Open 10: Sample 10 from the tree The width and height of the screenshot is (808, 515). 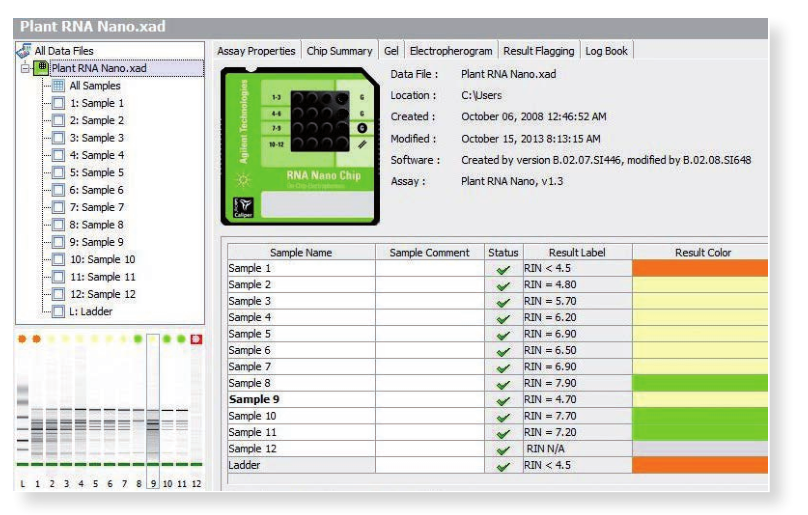coord(102,259)
